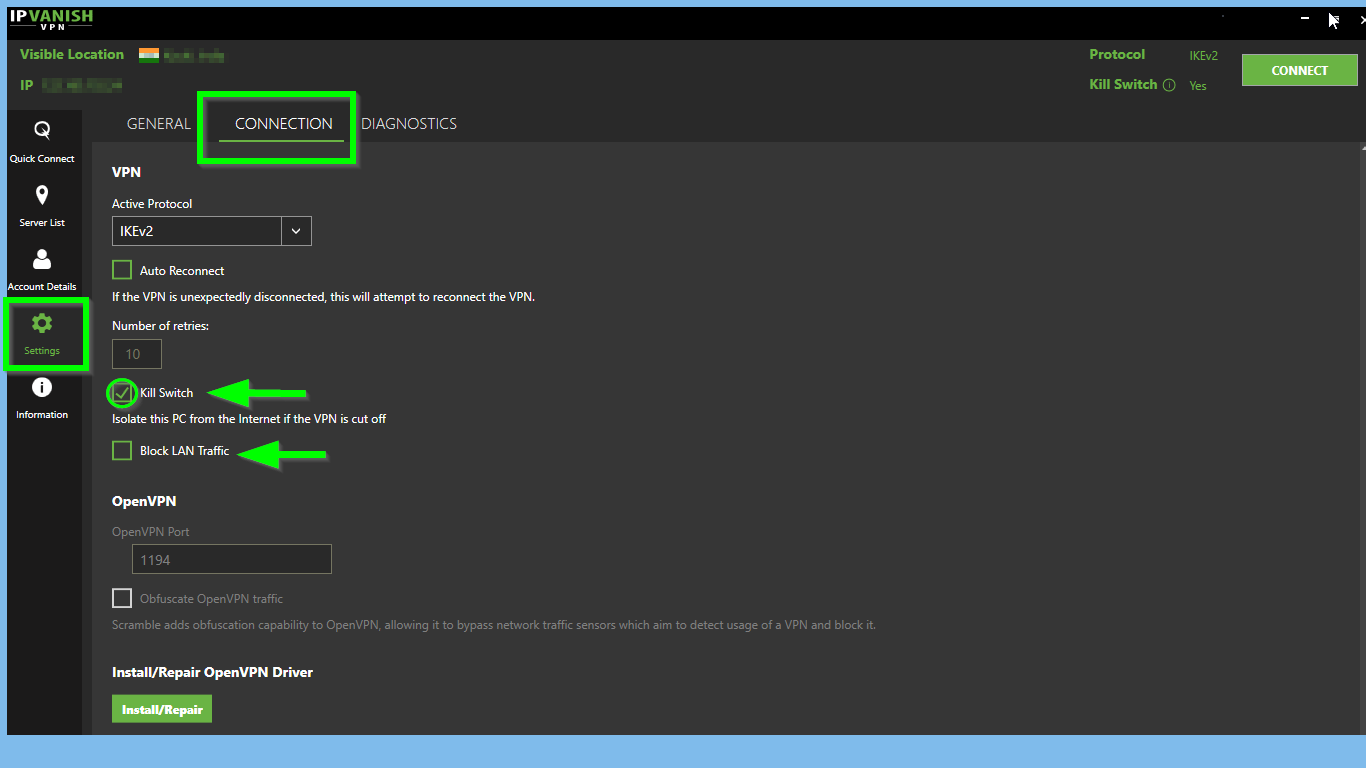
Task: Click the Kill Switch info icon
Action: [x=1168, y=85]
